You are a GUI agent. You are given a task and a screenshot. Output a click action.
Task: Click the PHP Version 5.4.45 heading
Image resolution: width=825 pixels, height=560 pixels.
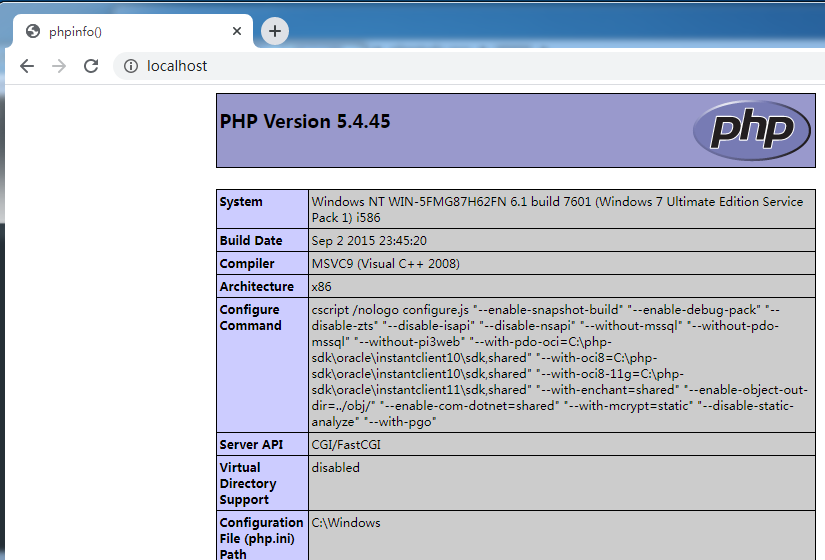305,122
